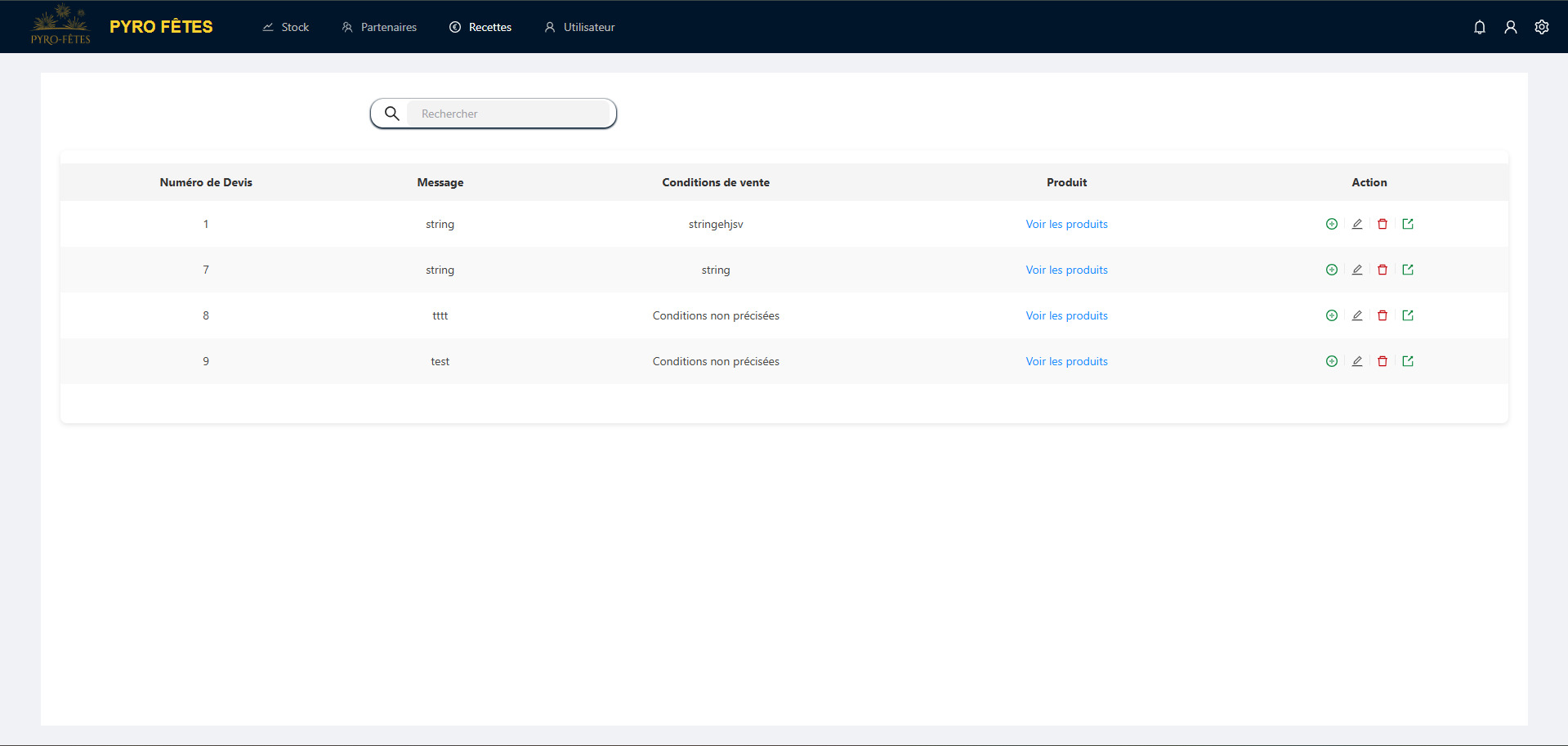The height and width of the screenshot is (746, 1568).
Task: Delete quote 8 using the red trash icon
Action: [1382, 315]
